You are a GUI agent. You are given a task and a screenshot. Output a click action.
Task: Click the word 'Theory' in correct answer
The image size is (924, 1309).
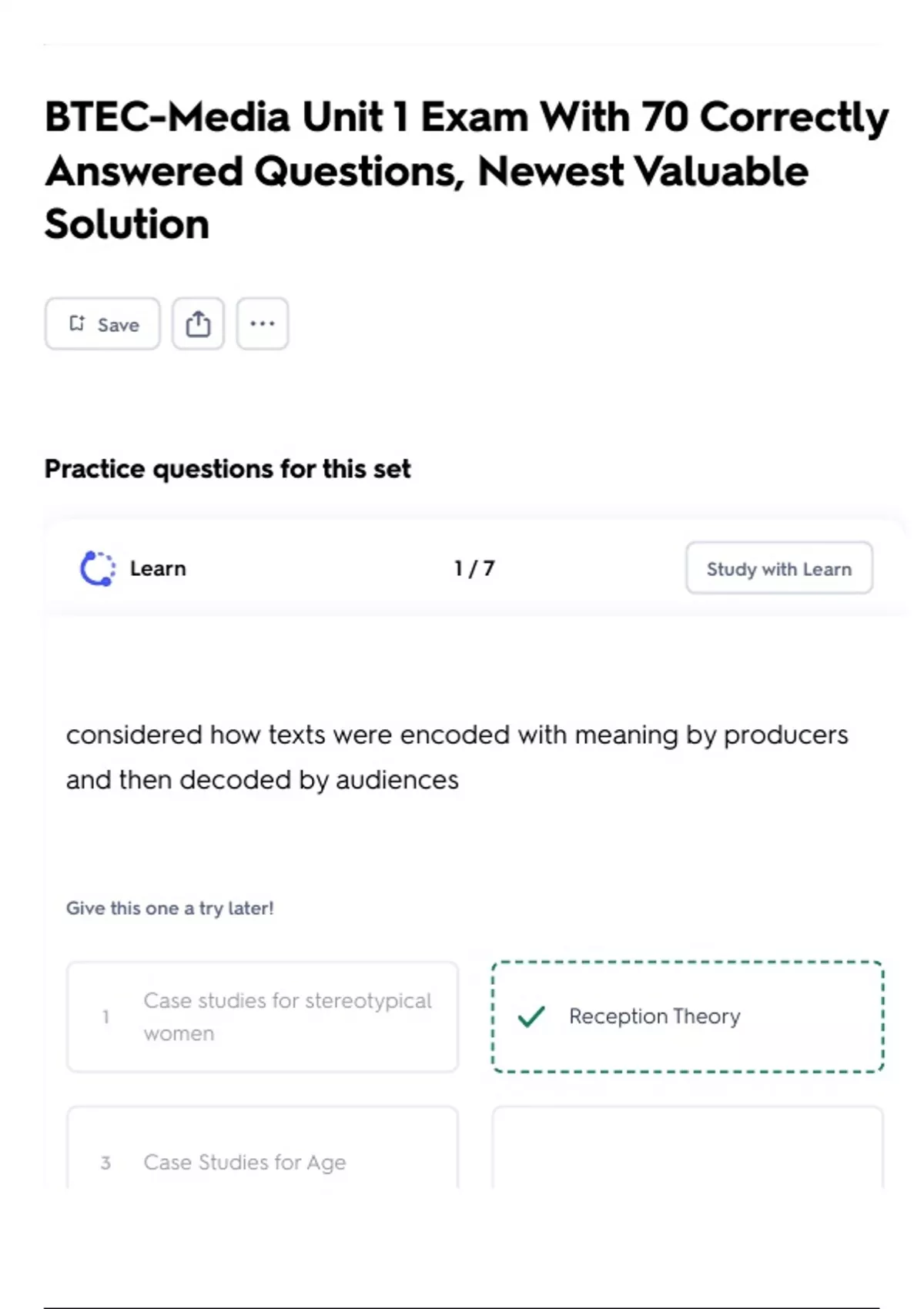click(706, 1016)
